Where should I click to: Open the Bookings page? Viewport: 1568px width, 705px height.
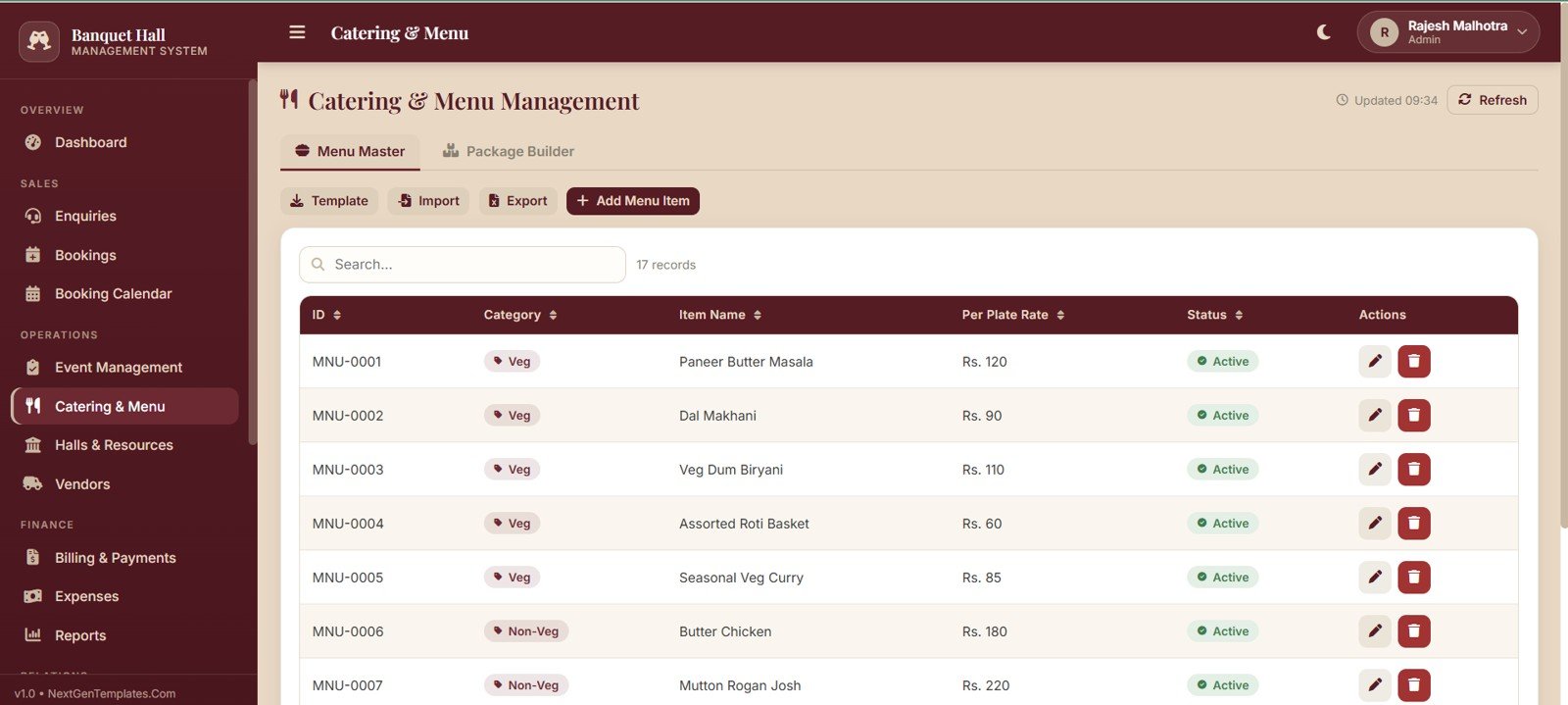click(124, 255)
